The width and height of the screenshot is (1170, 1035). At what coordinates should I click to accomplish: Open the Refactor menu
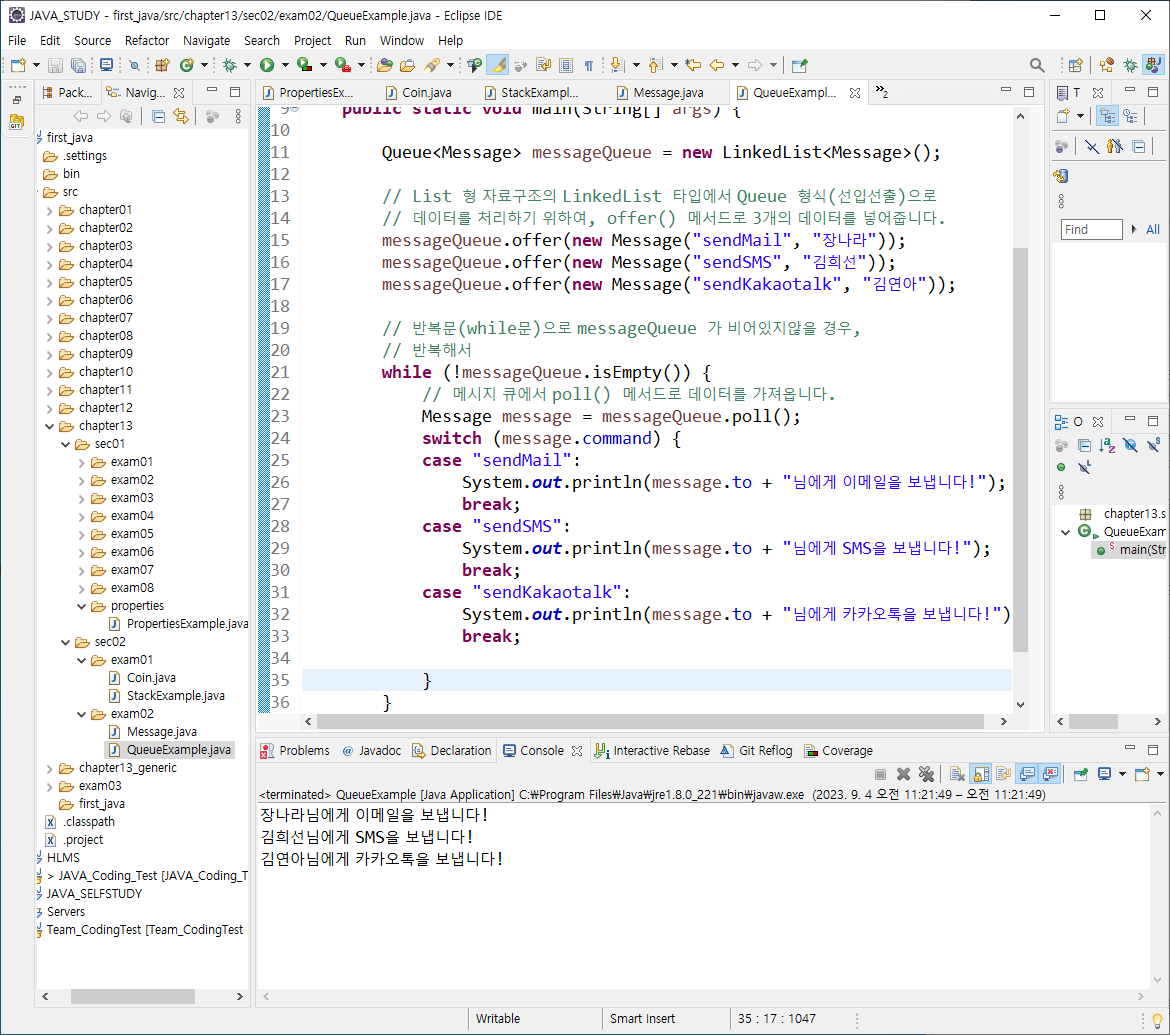point(146,40)
